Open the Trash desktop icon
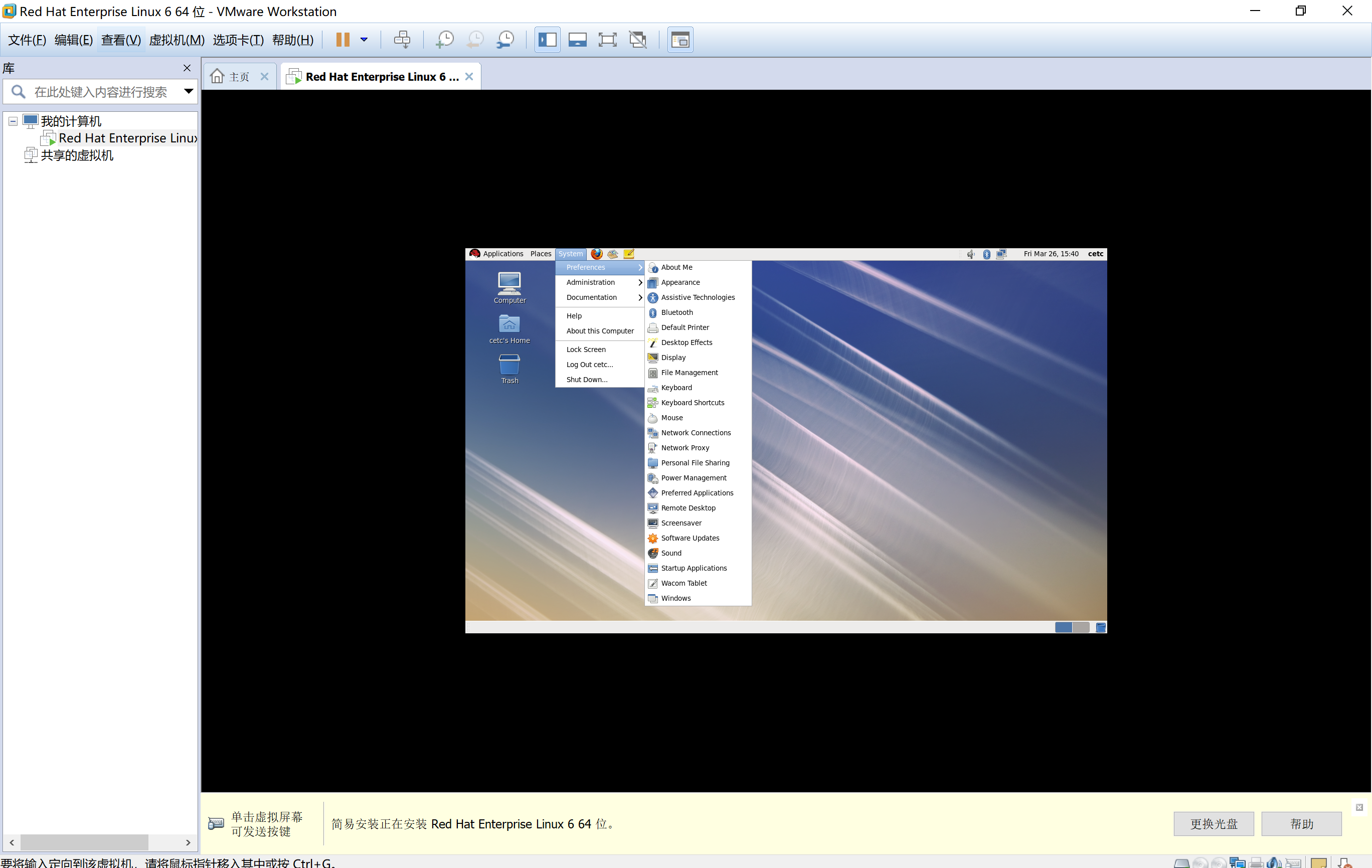Image resolution: width=1372 pixels, height=868 pixels. coord(509,368)
